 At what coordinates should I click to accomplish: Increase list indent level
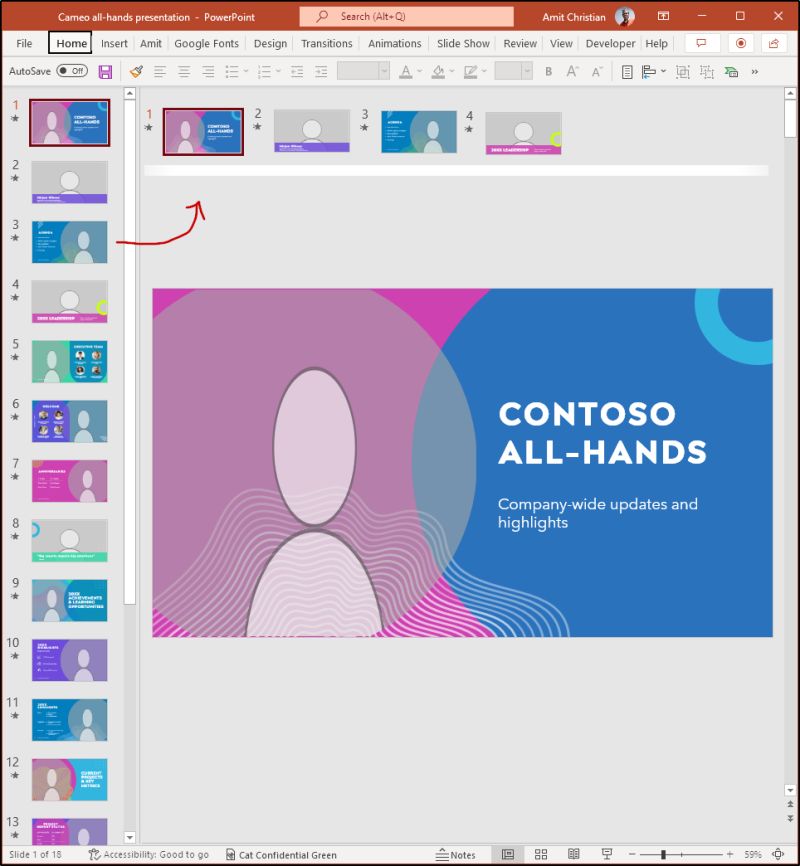pos(321,71)
